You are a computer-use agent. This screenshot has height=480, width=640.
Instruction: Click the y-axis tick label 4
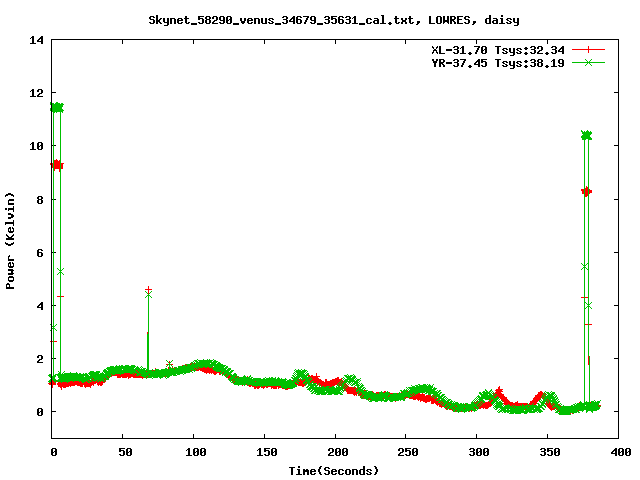click(40, 306)
